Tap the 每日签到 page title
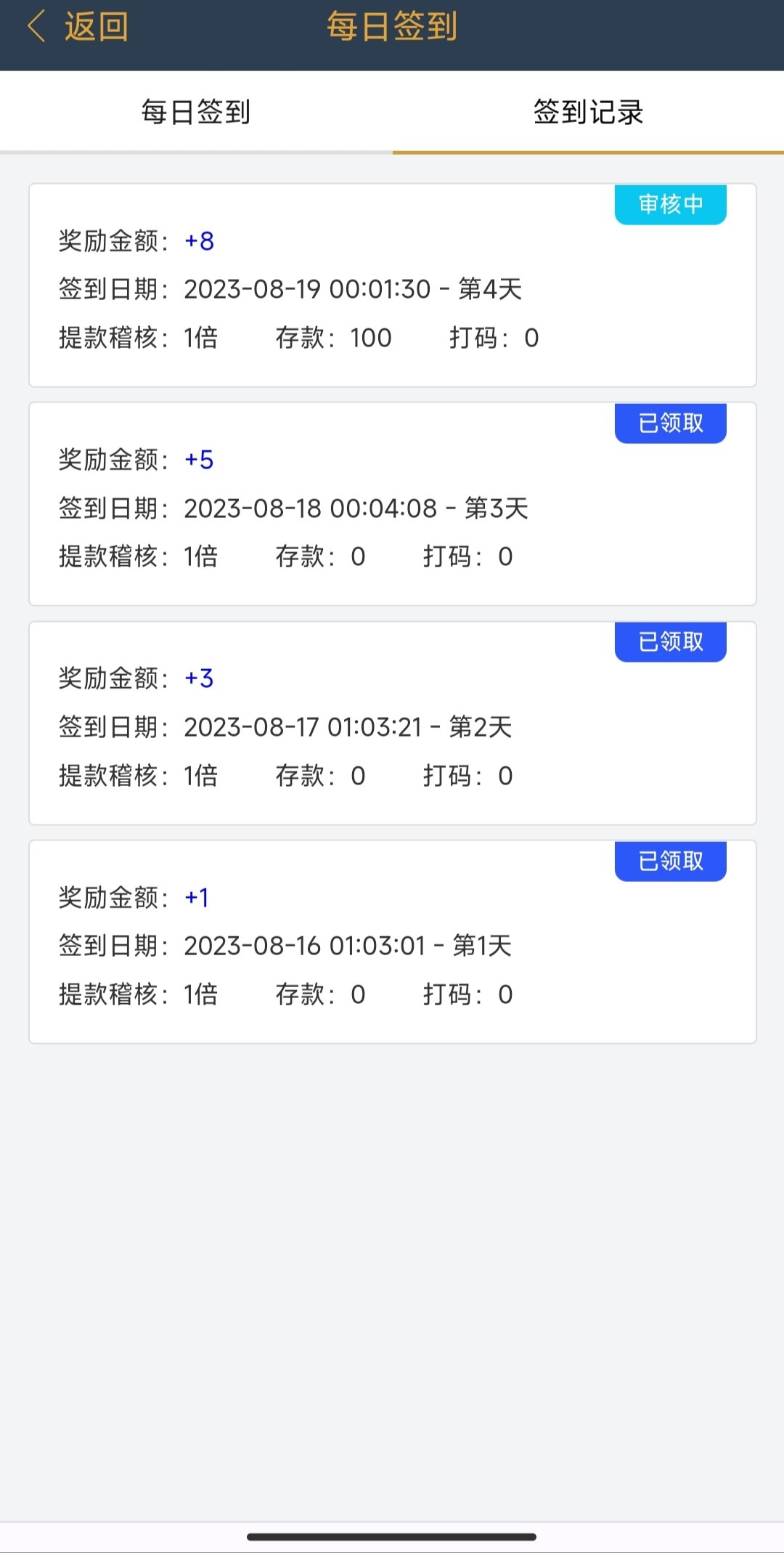This screenshot has height=1553, width=784. pos(392,27)
